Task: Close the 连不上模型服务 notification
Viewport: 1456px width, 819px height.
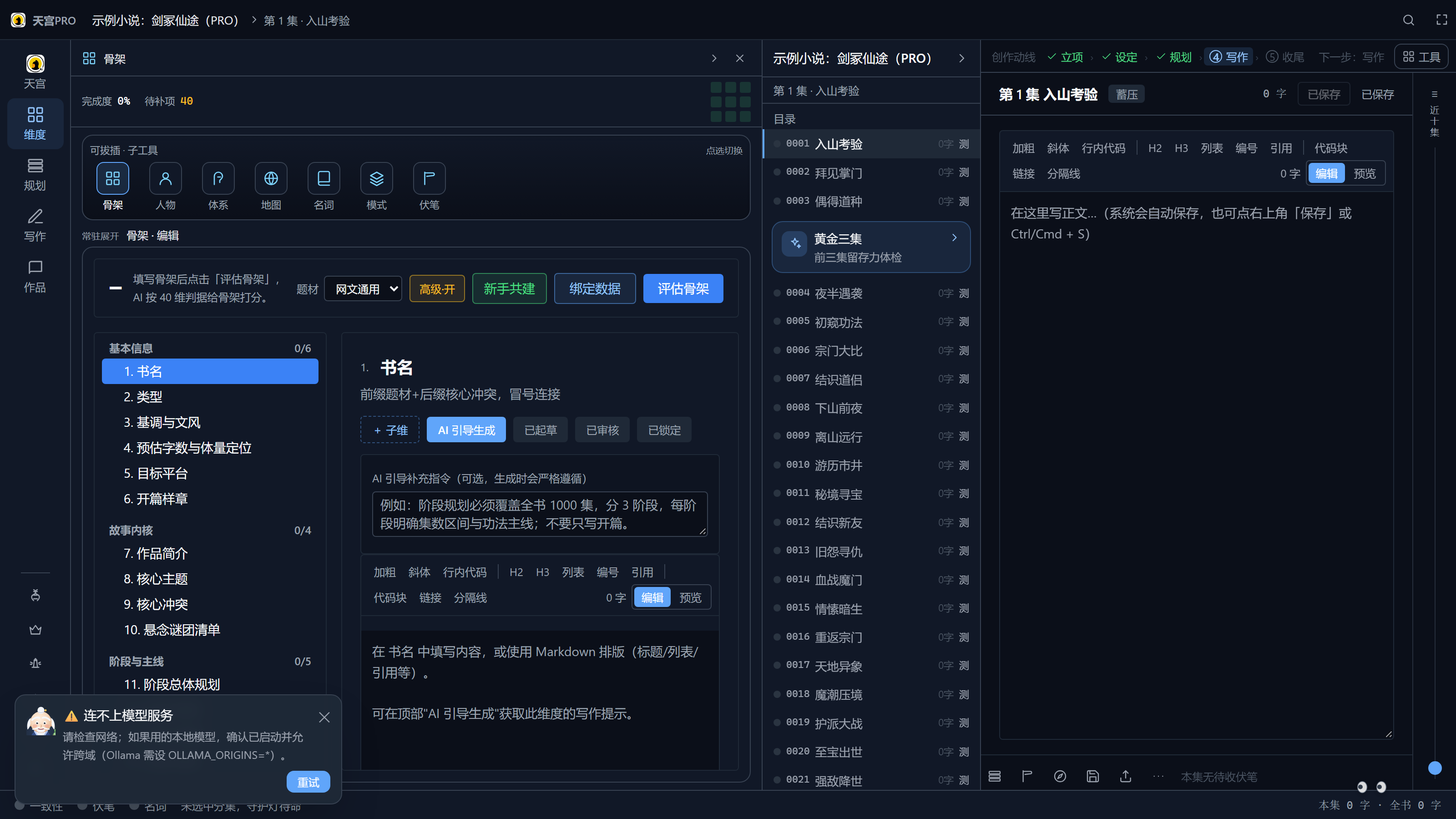Action: click(x=324, y=717)
